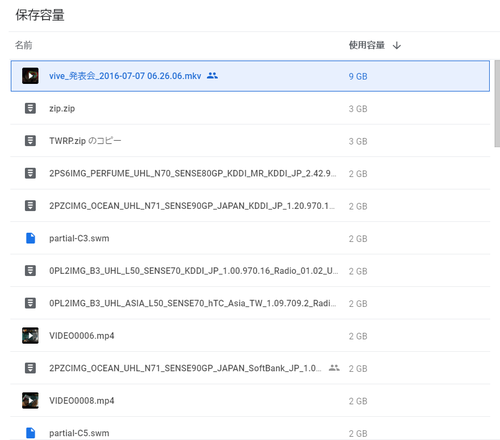This screenshot has width=500, height=440.
Task: Select 0PL2IMG_B3_UHL_L50_SENSE70_KDDI_JP file name
Action: pos(194,271)
